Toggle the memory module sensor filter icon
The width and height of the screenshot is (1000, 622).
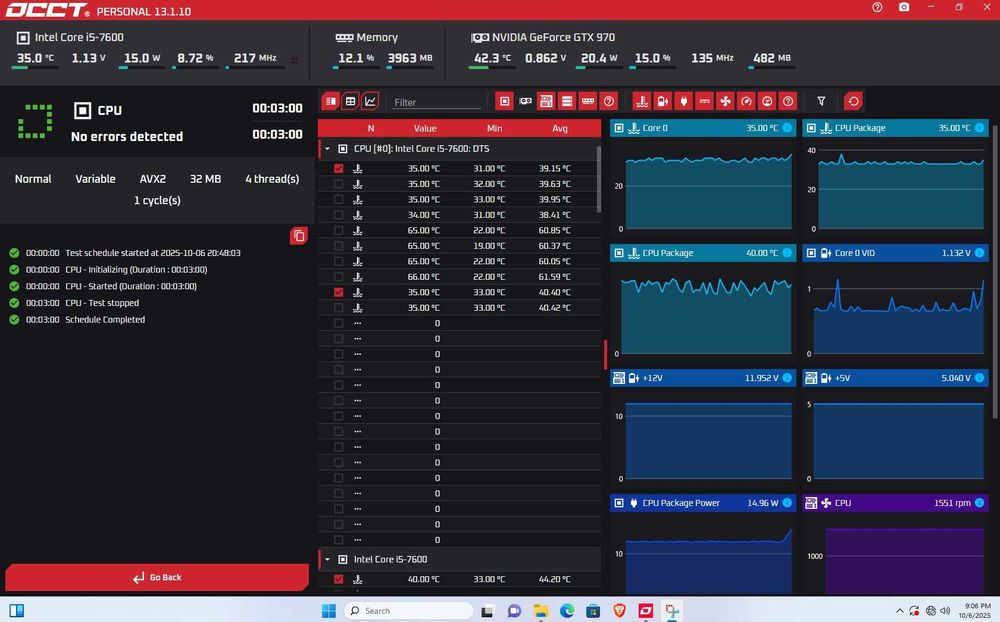click(x=588, y=101)
